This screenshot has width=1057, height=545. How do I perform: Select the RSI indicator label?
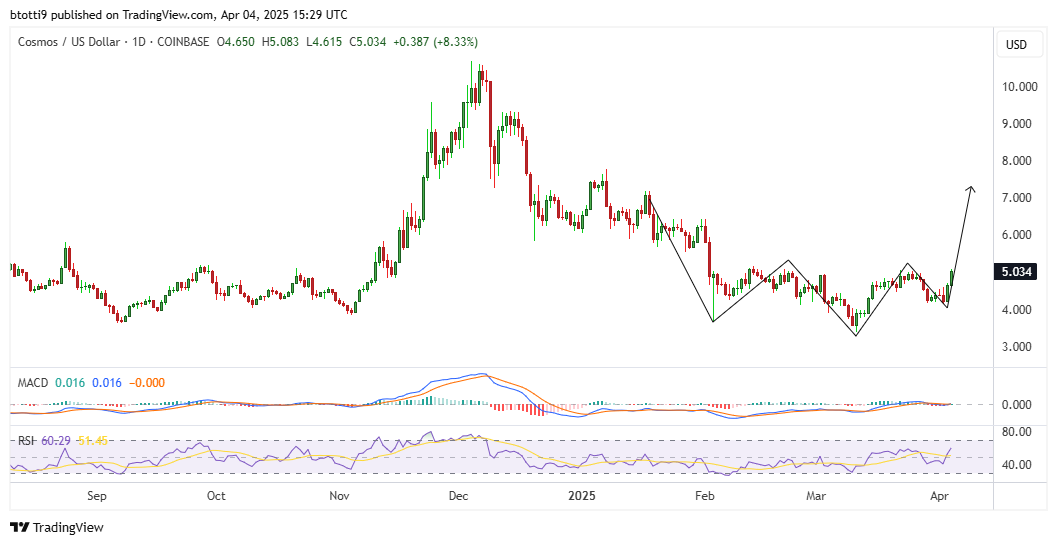click(26, 440)
